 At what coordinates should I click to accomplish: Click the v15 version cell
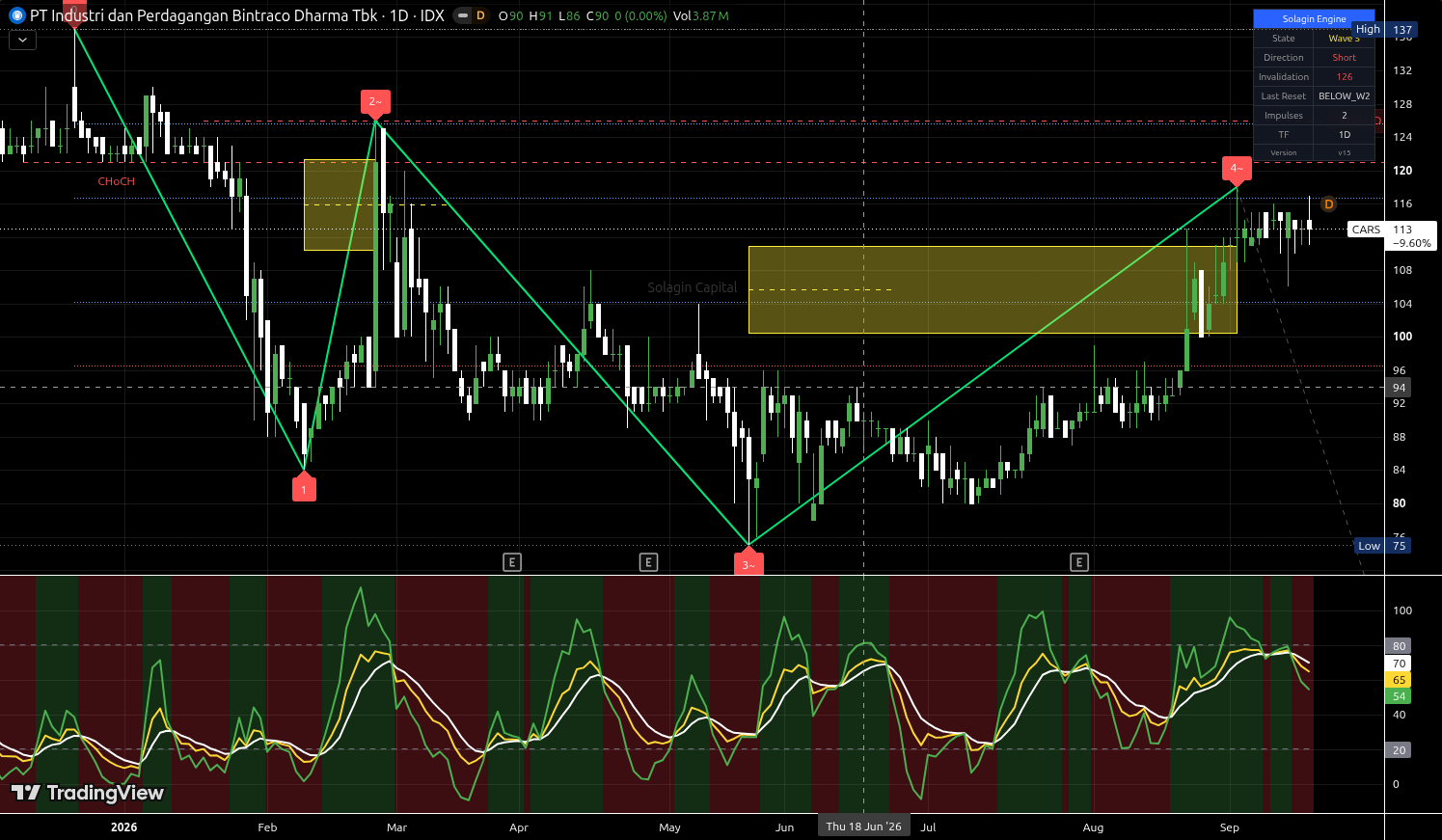coord(1345,152)
